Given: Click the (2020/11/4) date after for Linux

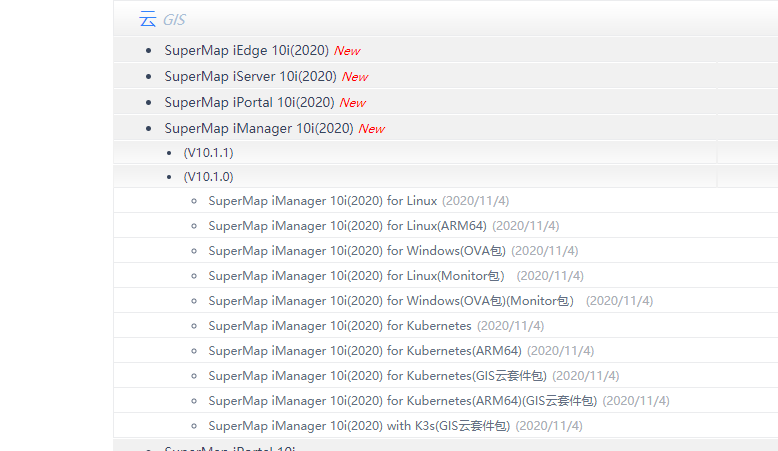Looking at the screenshot, I should [x=475, y=201].
